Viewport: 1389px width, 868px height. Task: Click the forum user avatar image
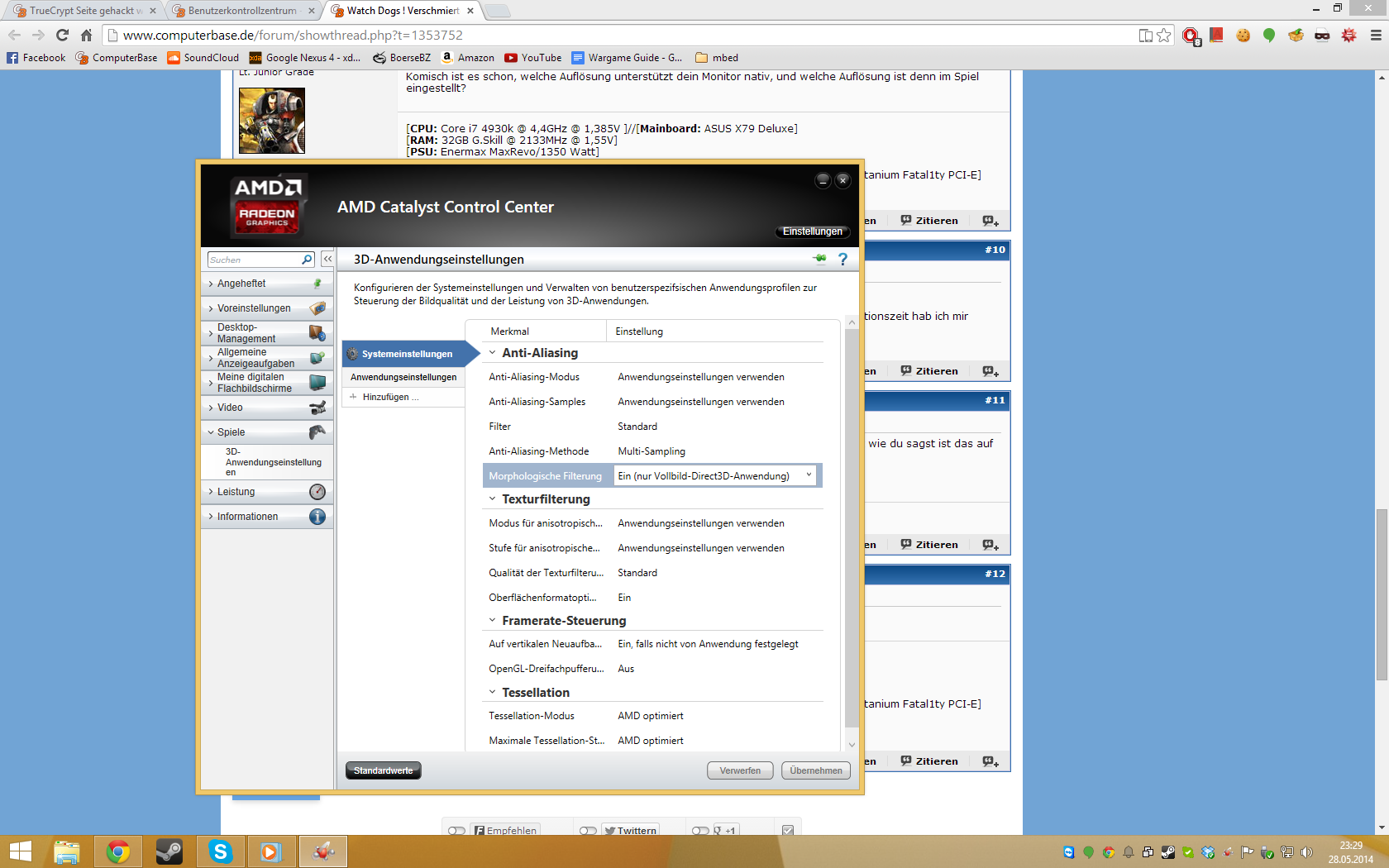(272, 120)
